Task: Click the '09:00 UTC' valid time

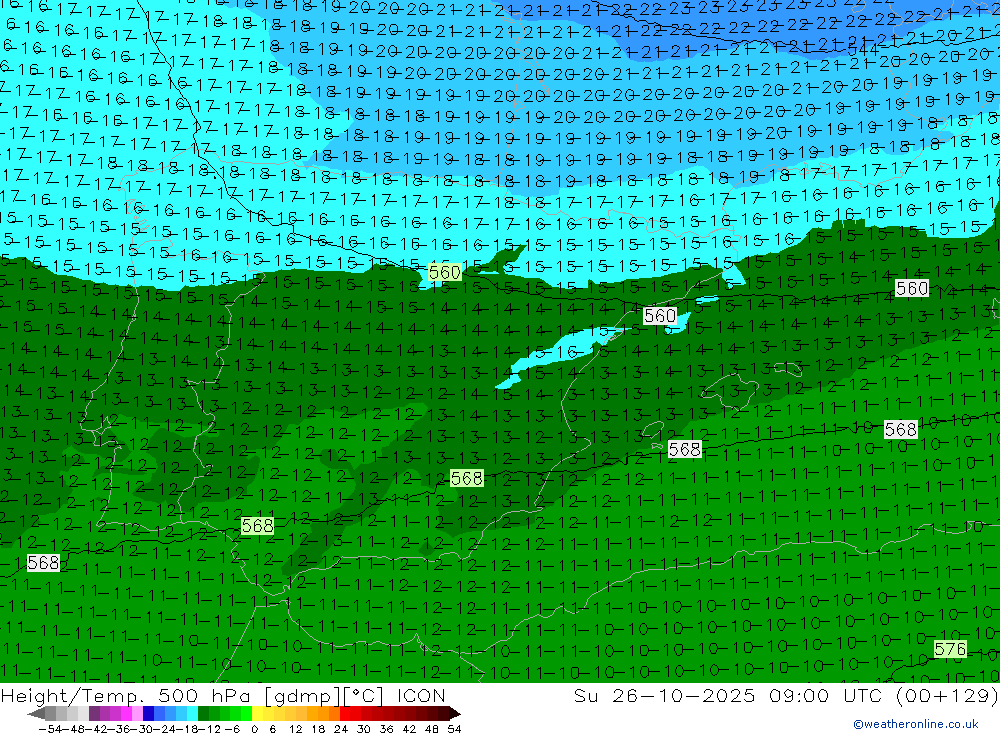Action: (825, 695)
